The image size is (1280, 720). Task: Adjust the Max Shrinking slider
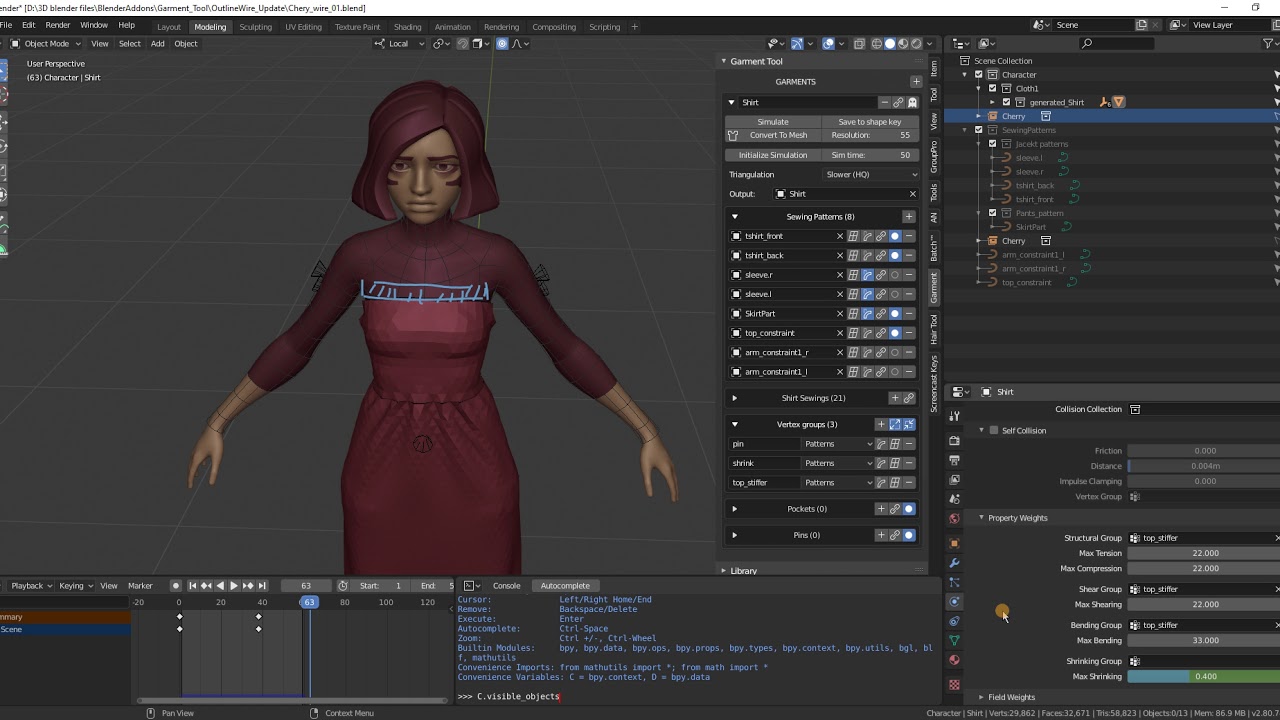click(1204, 676)
